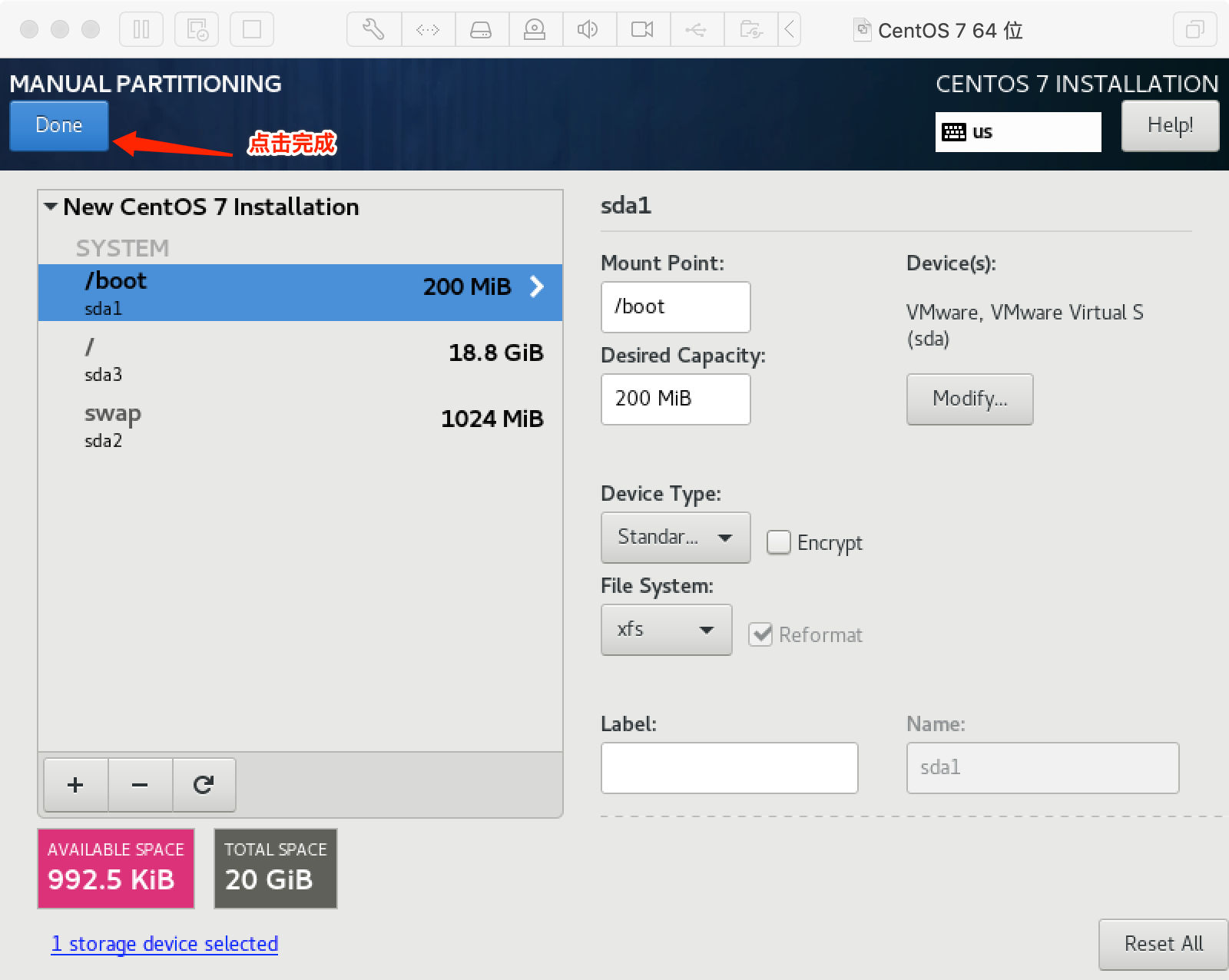Image resolution: width=1229 pixels, height=980 pixels.
Task: Click the us keyboard layout box
Action: (x=1019, y=132)
